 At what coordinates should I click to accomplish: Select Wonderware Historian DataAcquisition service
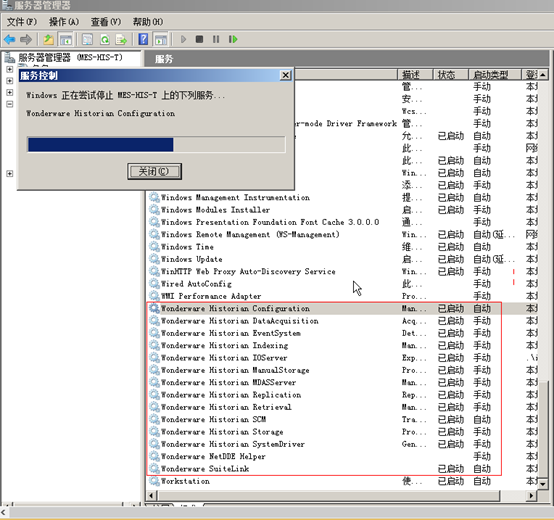click(x=240, y=321)
